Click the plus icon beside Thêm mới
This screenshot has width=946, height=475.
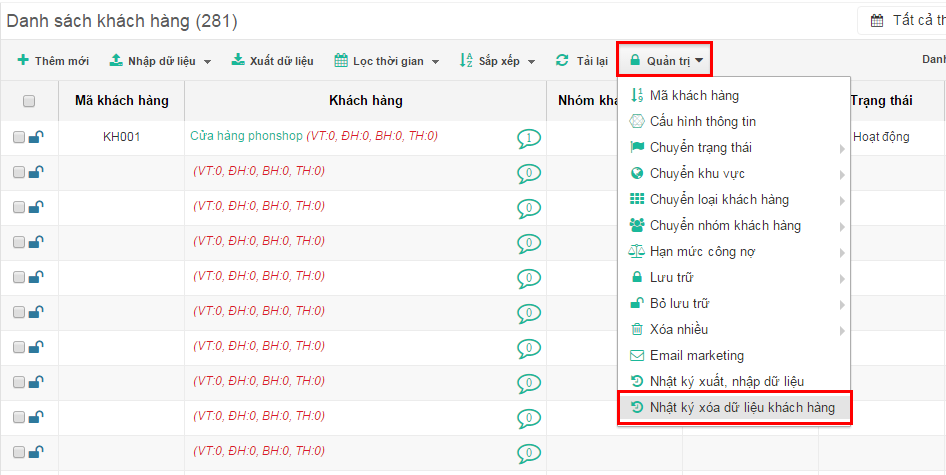23,60
